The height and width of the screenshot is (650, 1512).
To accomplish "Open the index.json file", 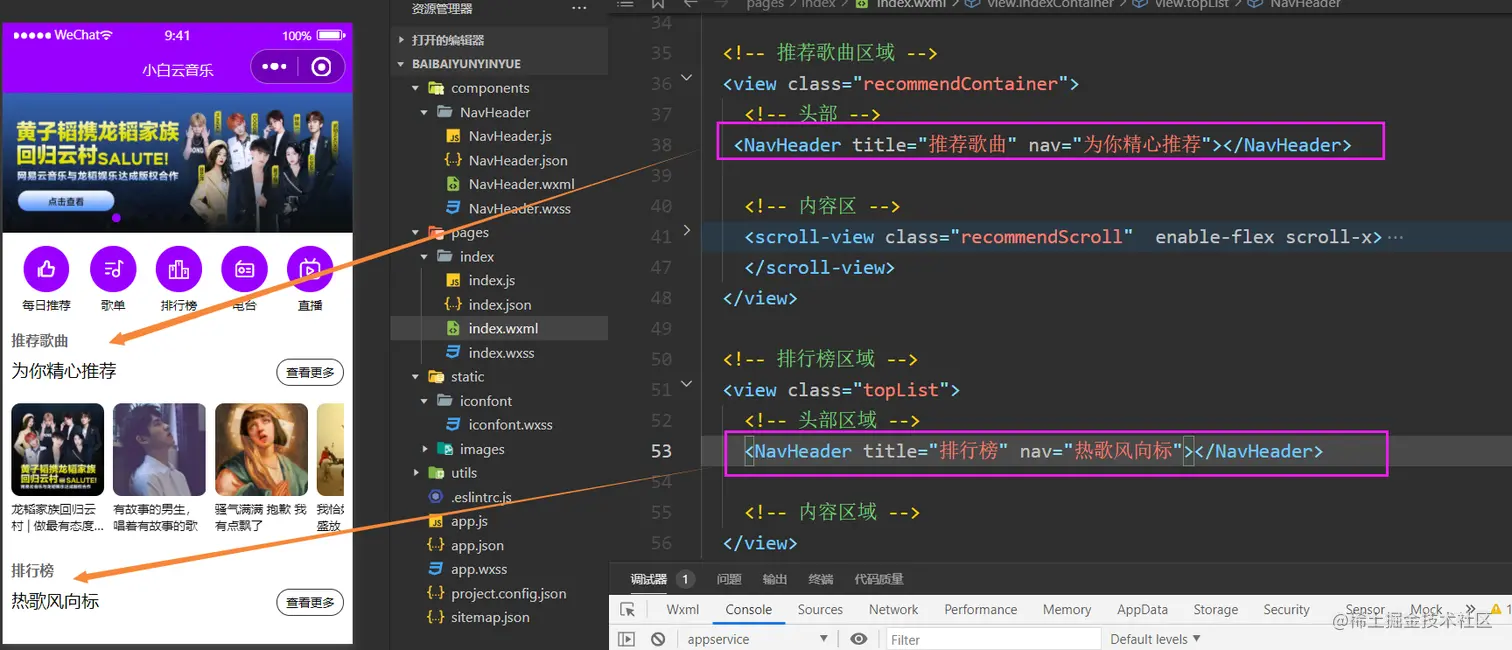I will pos(499,304).
